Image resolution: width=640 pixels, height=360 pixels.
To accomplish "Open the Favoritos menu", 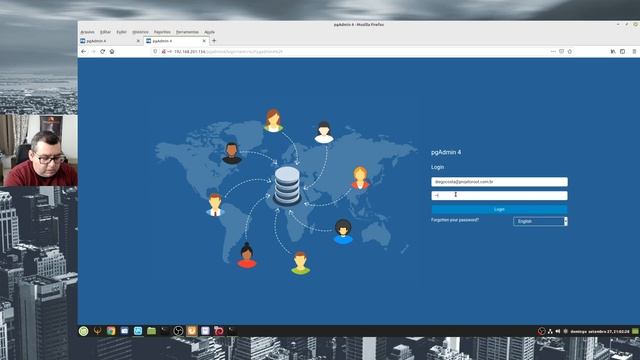I will click(x=162, y=32).
